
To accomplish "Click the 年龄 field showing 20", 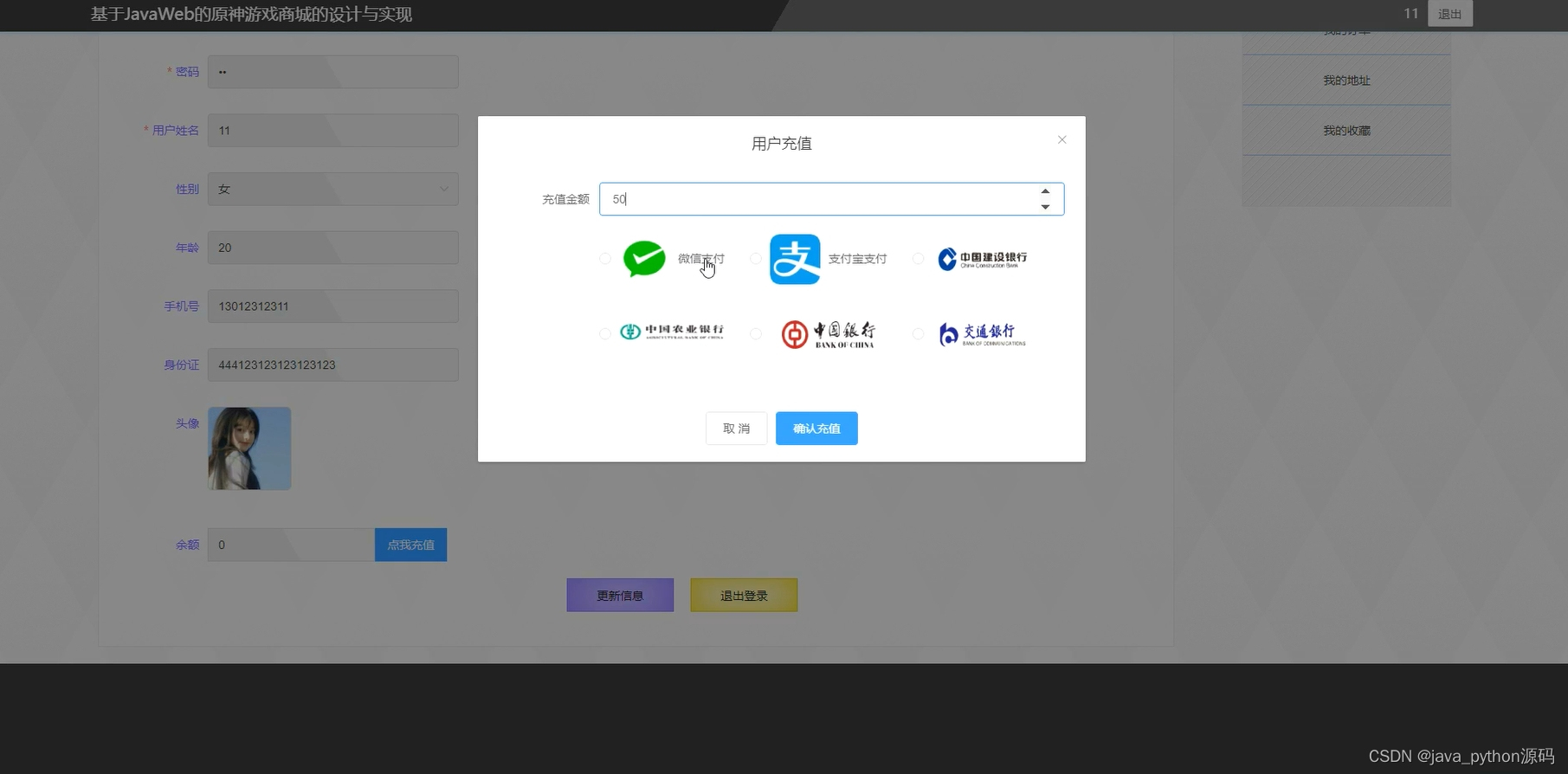I will point(332,248).
